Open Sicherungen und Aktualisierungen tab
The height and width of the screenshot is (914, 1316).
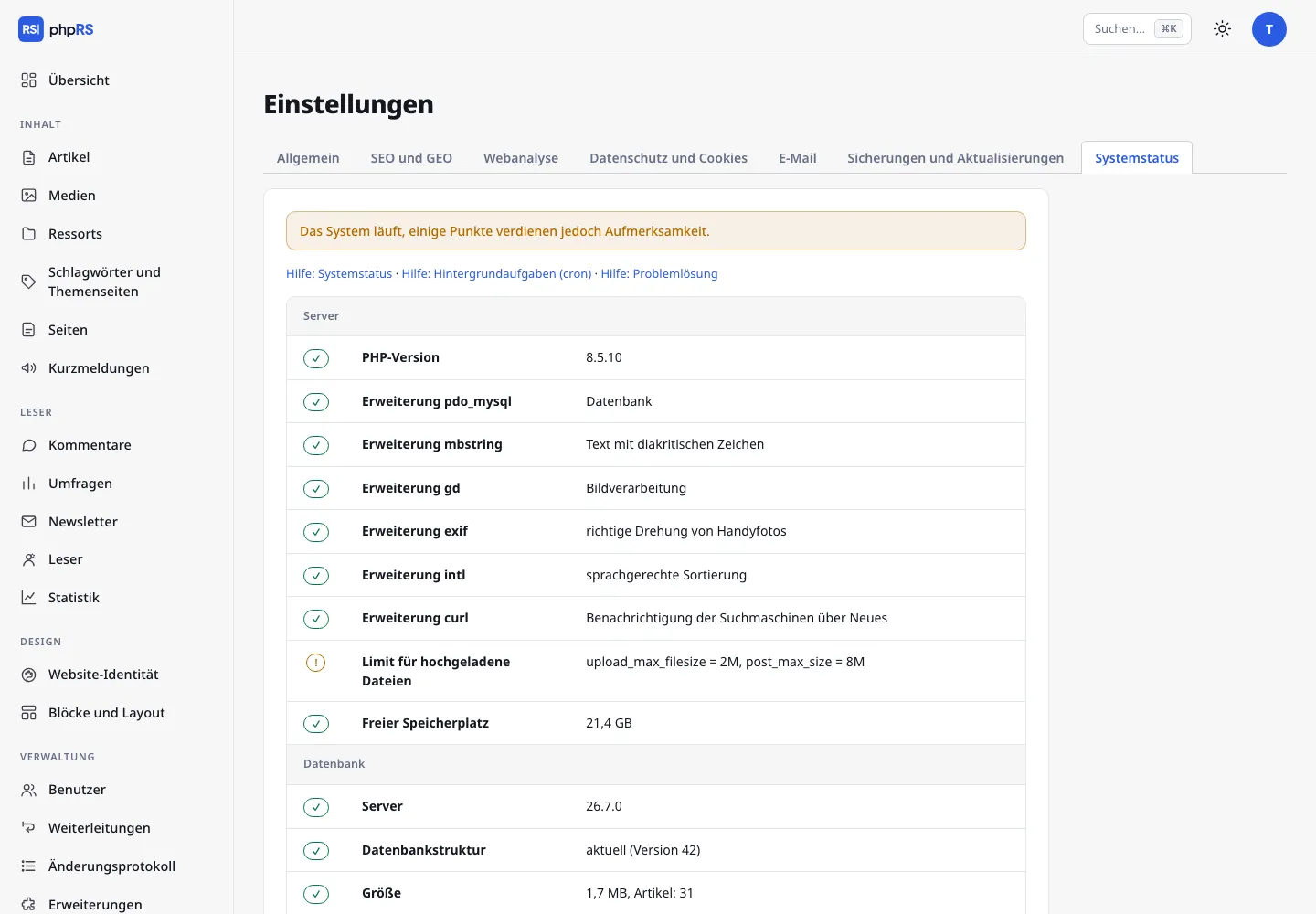click(956, 158)
